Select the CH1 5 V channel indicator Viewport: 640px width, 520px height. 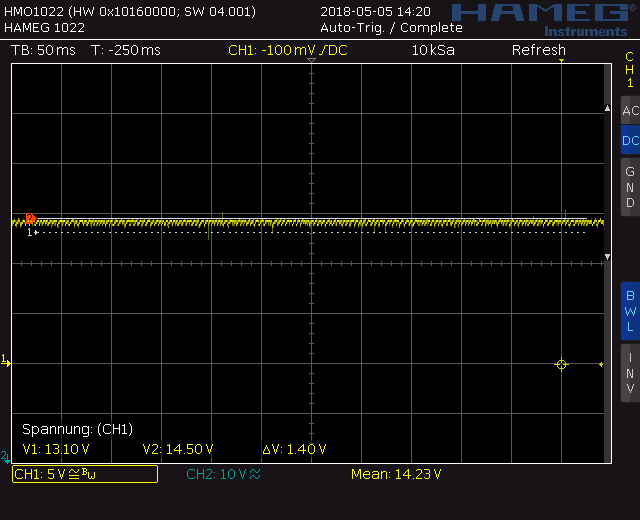[84, 474]
